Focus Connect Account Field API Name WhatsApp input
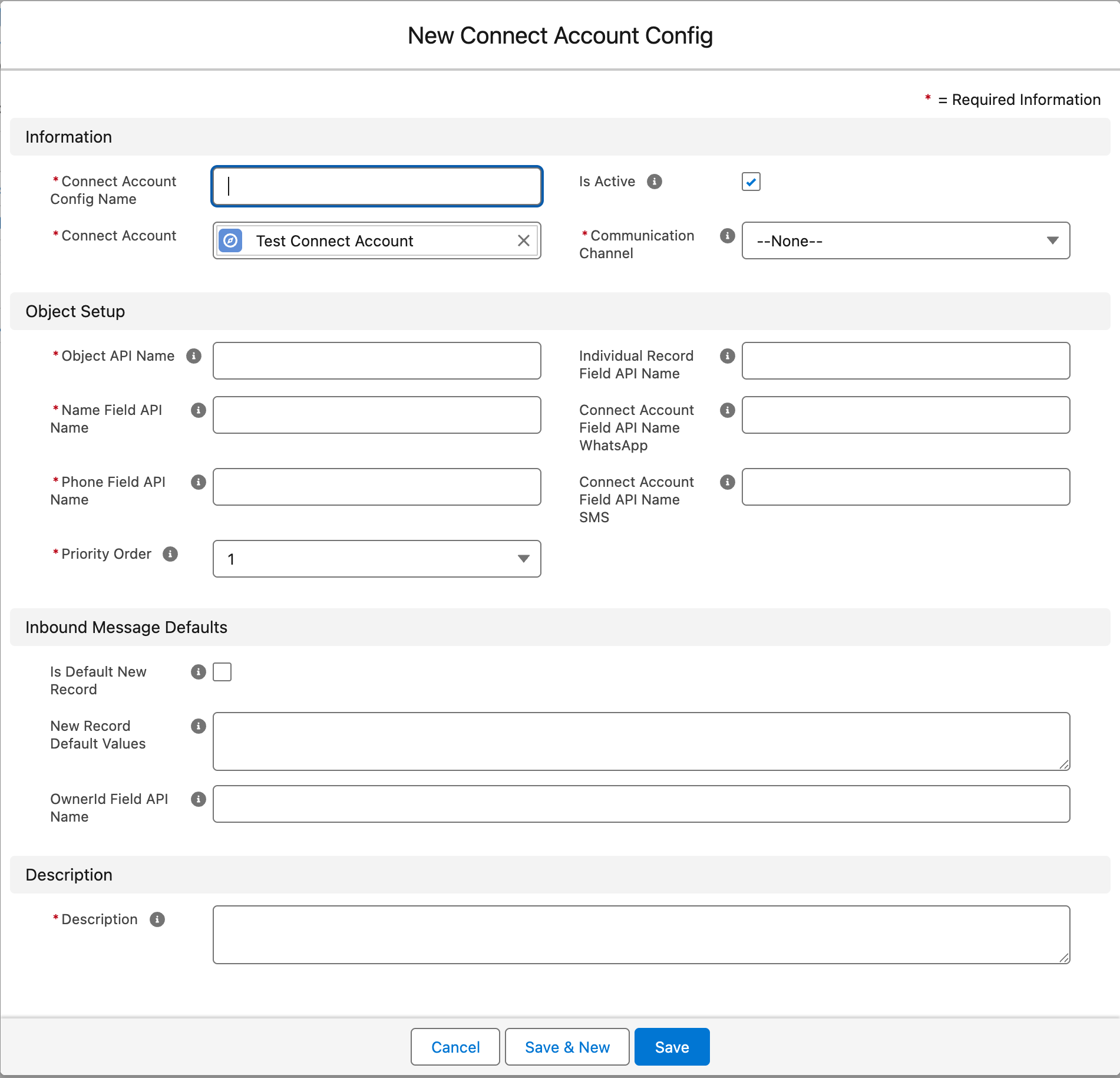This screenshot has height=1078, width=1120. point(906,415)
